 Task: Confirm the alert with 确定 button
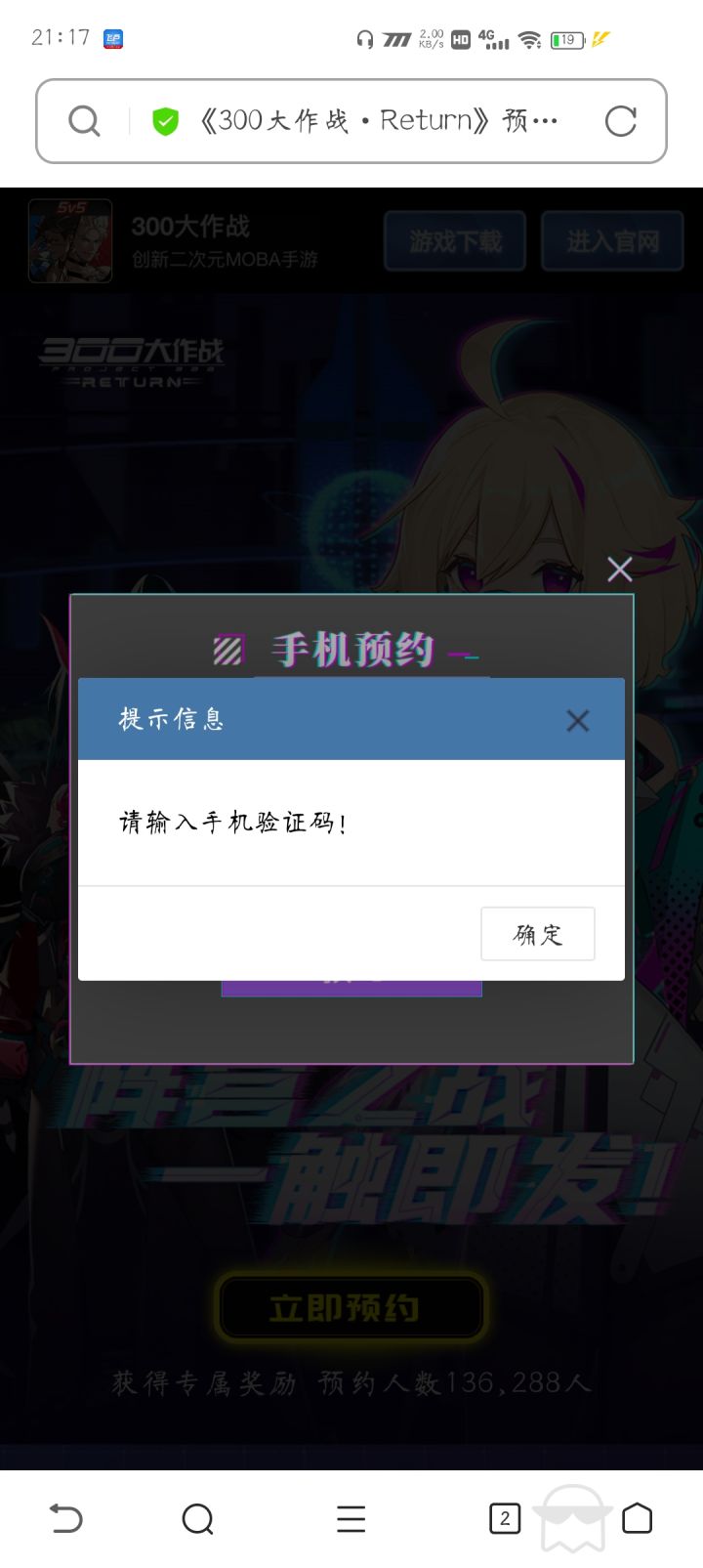pos(538,934)
